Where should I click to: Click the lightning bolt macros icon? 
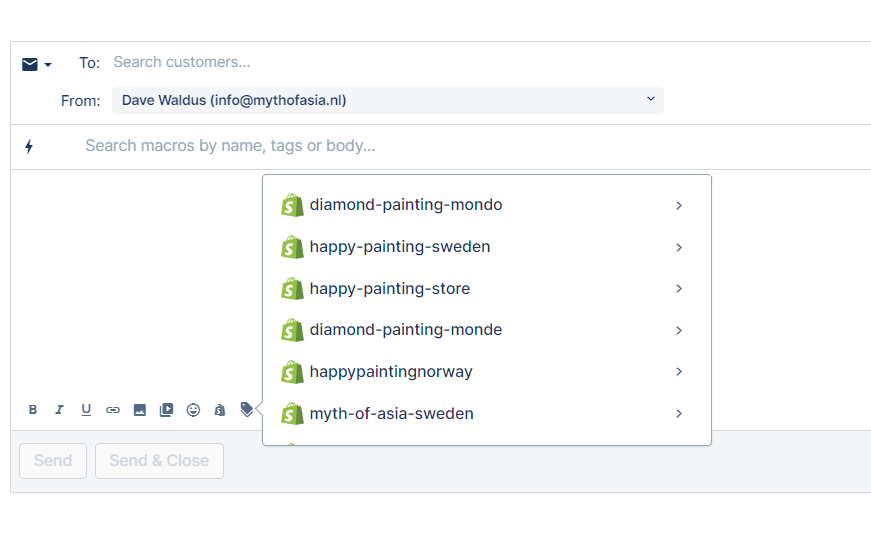(29, 147)
